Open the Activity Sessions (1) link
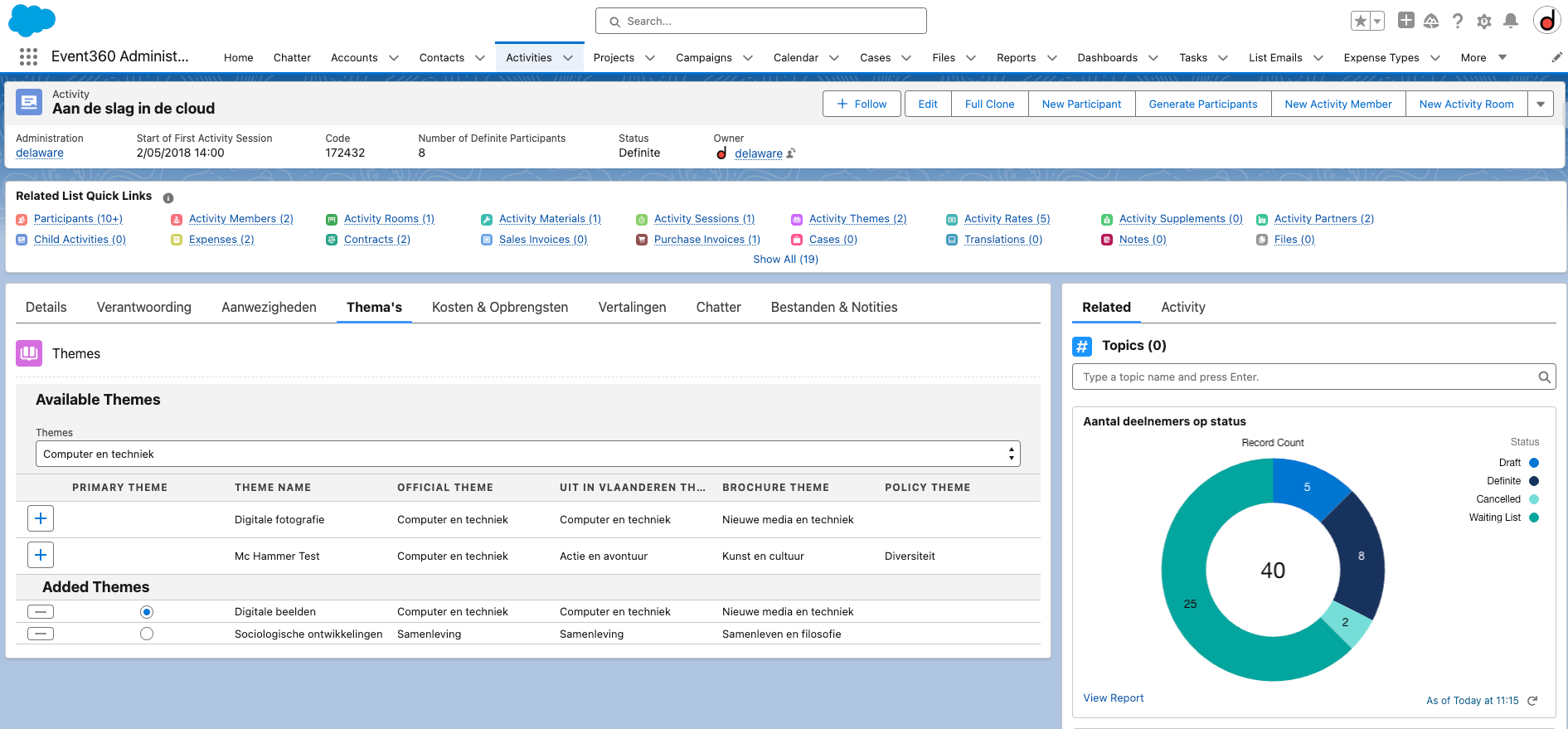 click(704, 219)
